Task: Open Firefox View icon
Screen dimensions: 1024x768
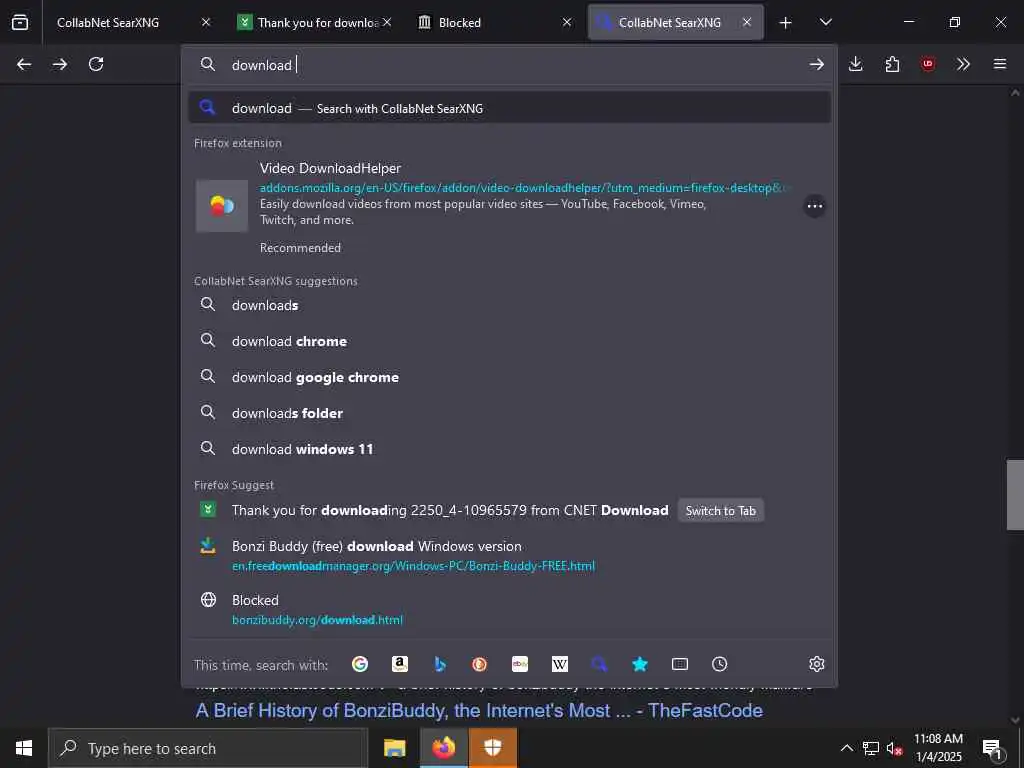Action: point(20,22)
